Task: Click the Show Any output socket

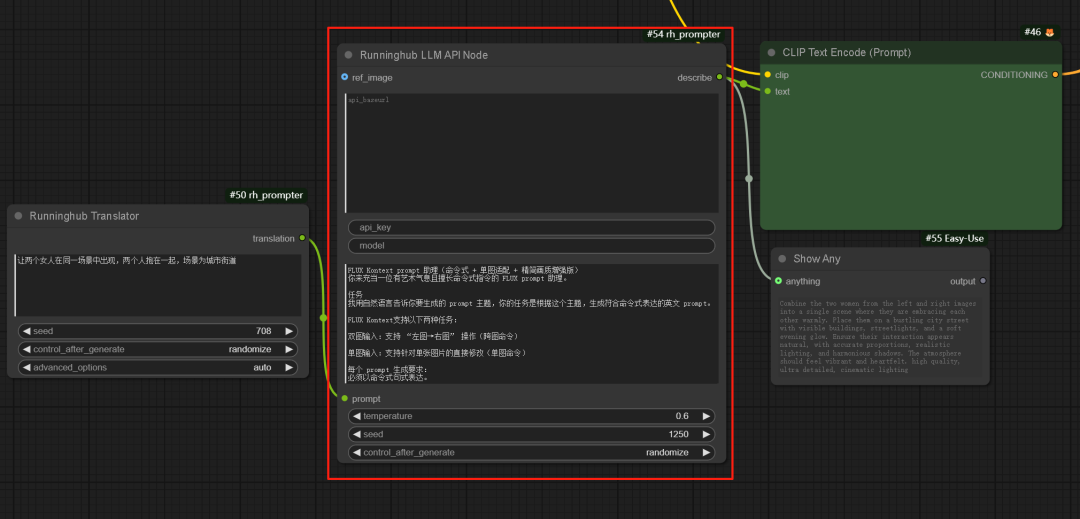Action: (x=983, y=281)
